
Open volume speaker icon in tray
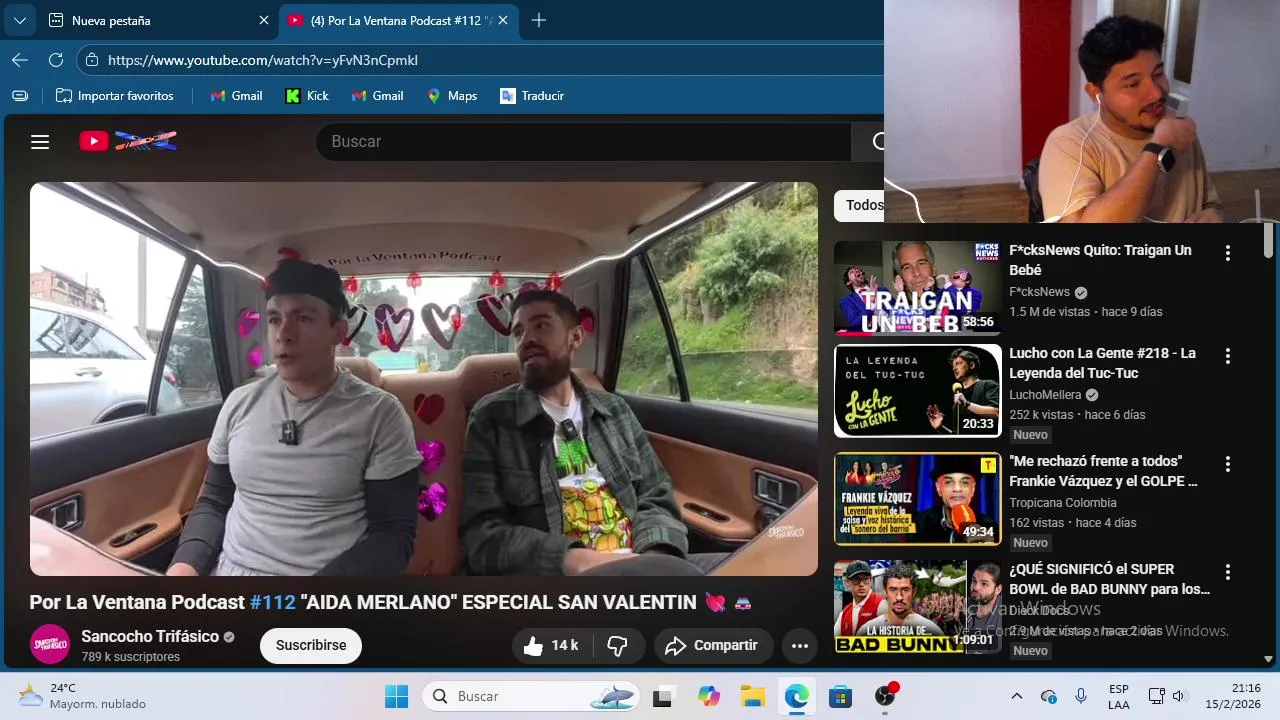coord(1179,696)
